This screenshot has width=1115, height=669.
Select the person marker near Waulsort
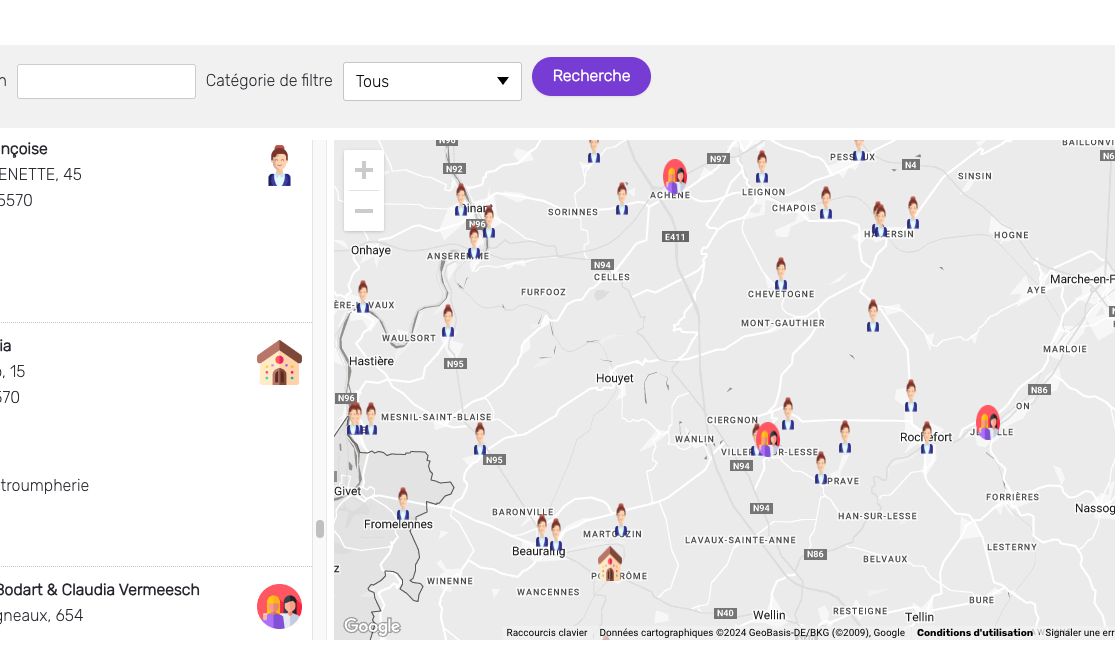tap(448, 320)
